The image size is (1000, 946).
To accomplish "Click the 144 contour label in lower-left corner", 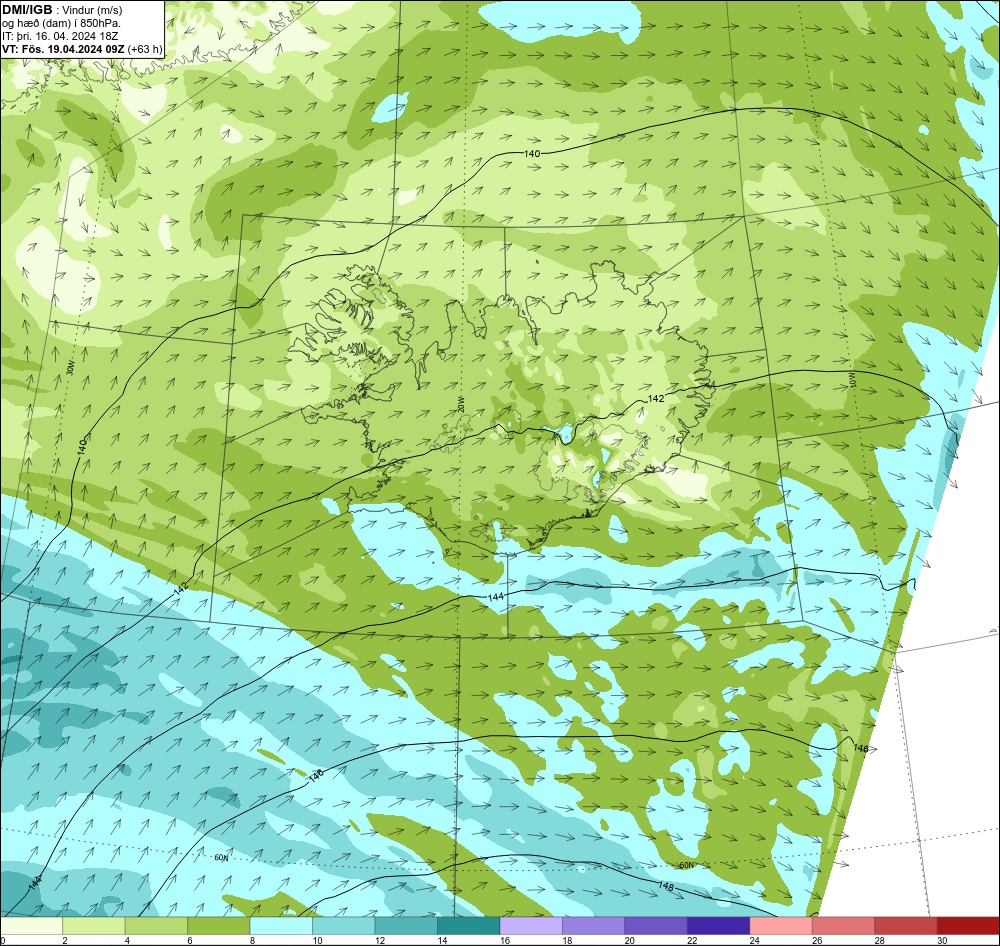I will point(34,882).
